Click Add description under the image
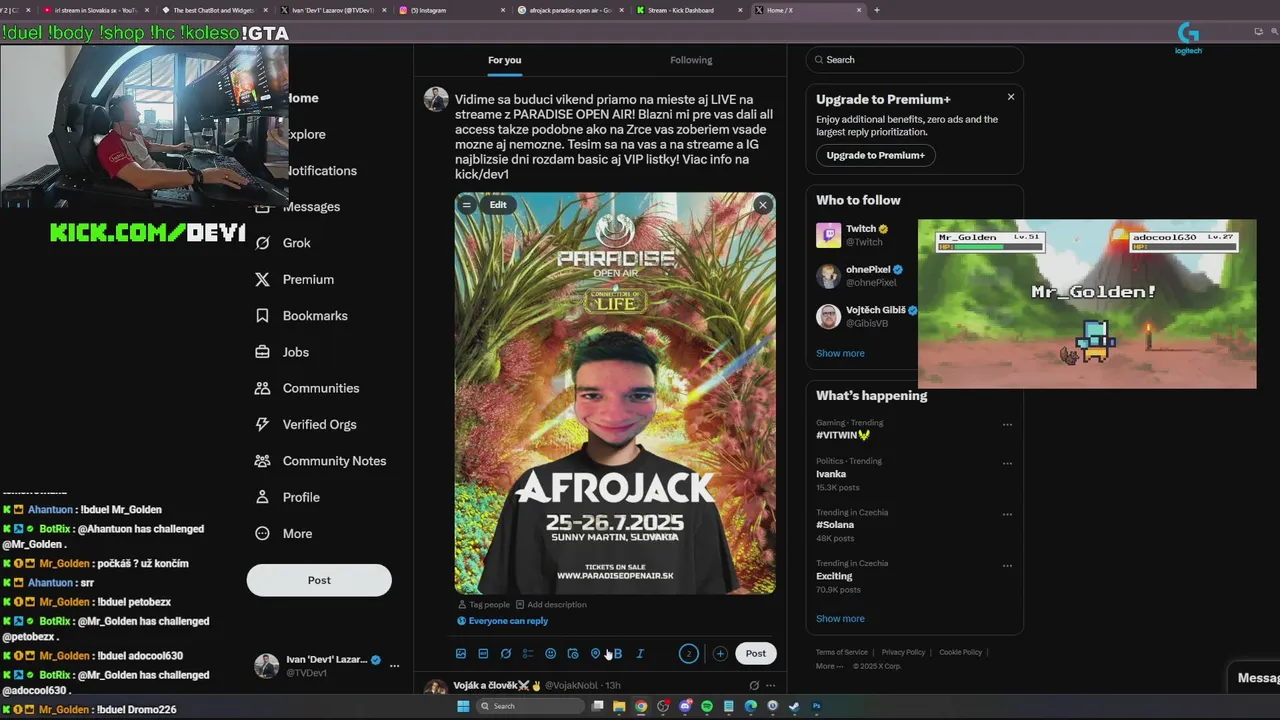The image size is (1280, 720). point(551,605)
